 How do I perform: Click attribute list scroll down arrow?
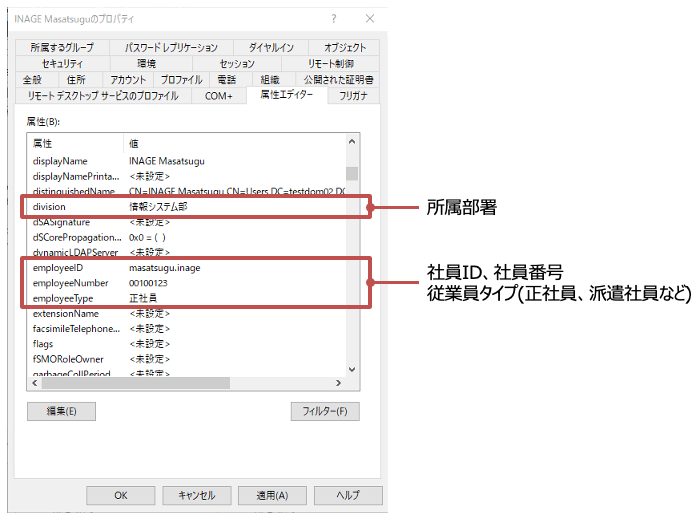pyautogui.click(x=352, y=369)
